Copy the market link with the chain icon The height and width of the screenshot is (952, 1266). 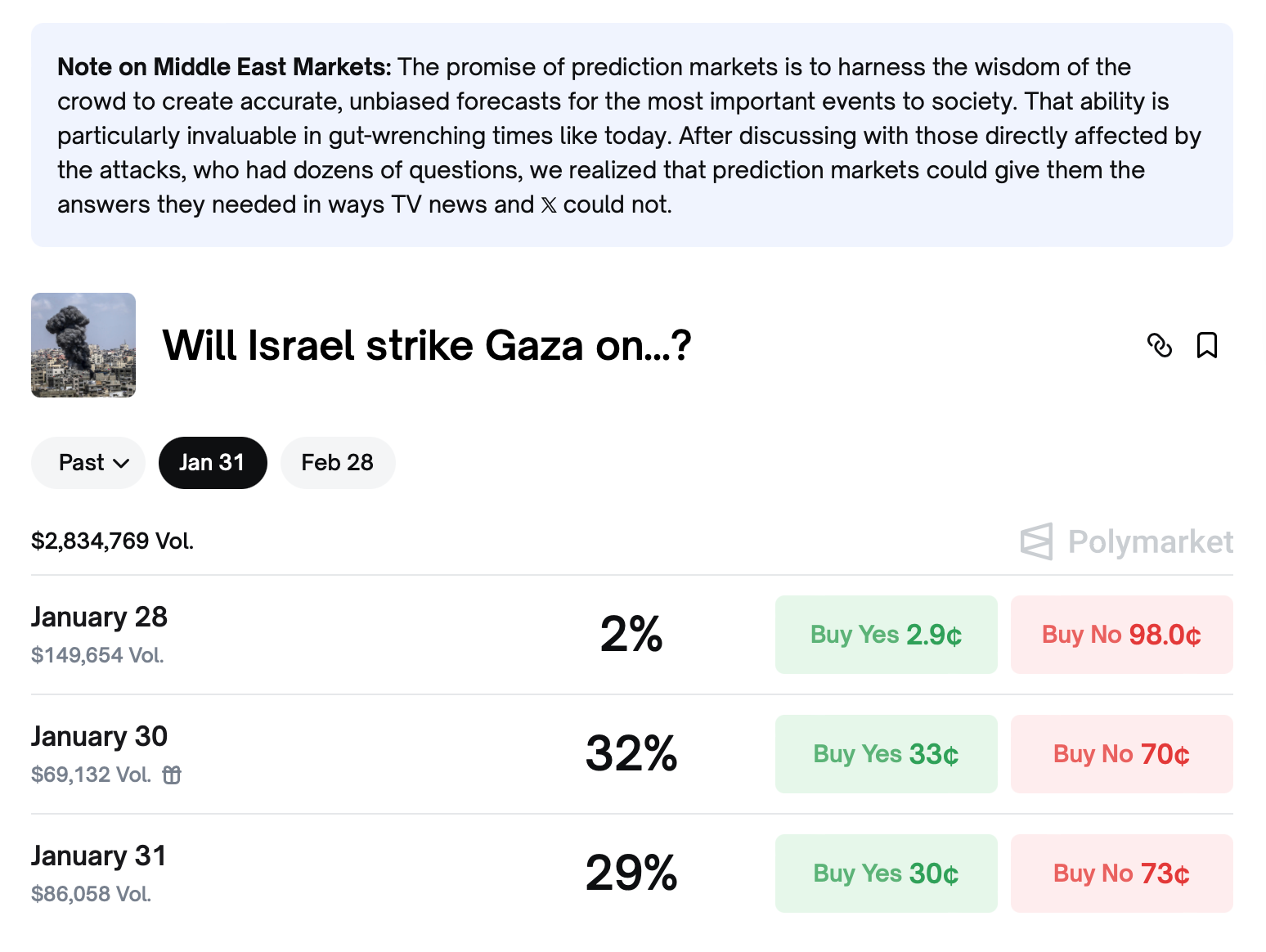click(x=1159, y=345)
